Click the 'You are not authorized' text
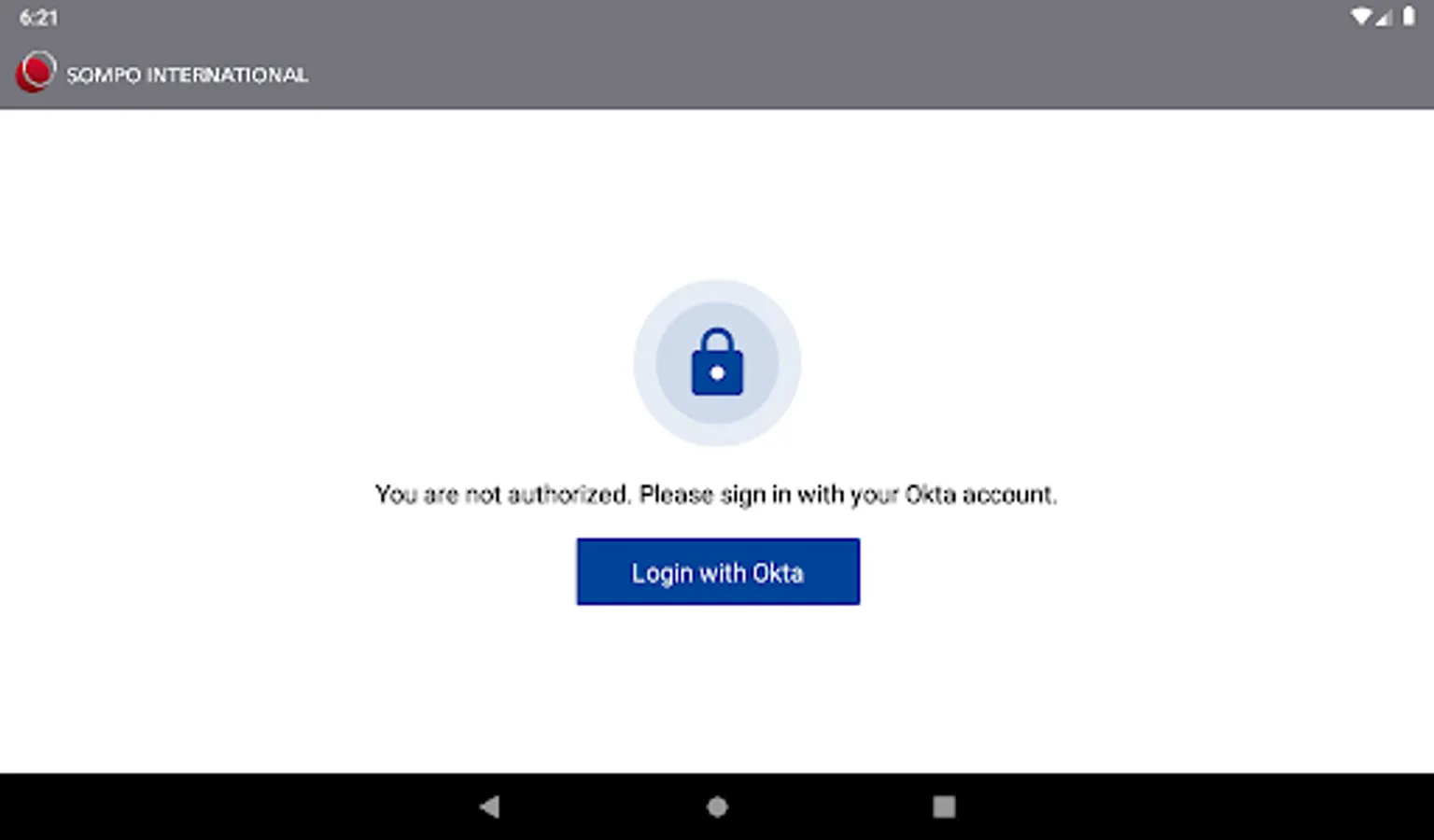 (x=501, y=494)
